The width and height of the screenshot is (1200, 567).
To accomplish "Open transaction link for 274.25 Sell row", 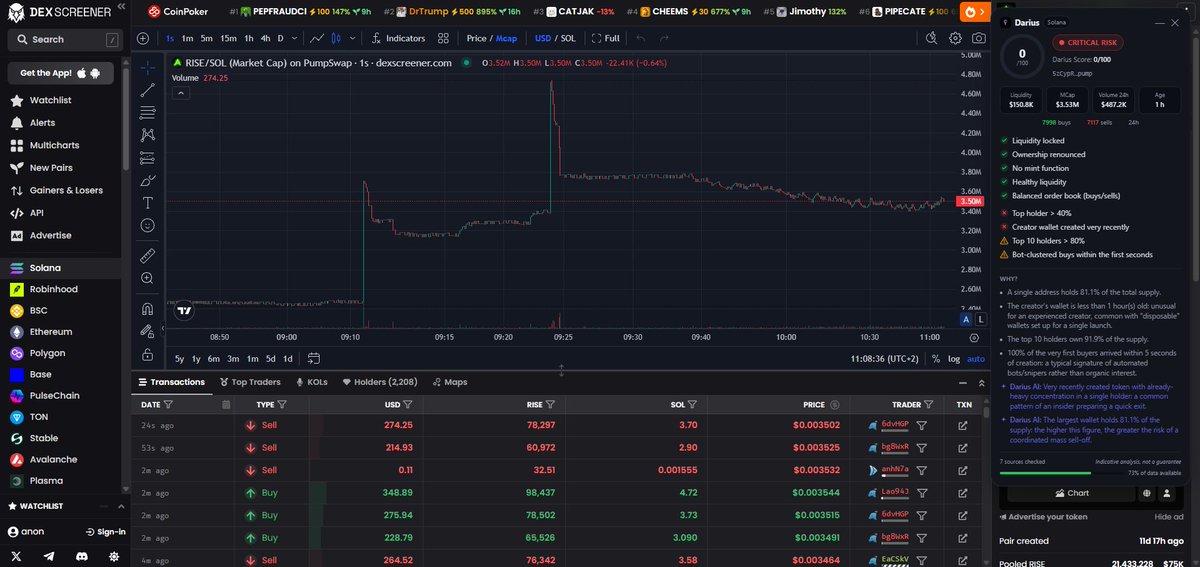I will pyautogui.click(x=963, y=425).
